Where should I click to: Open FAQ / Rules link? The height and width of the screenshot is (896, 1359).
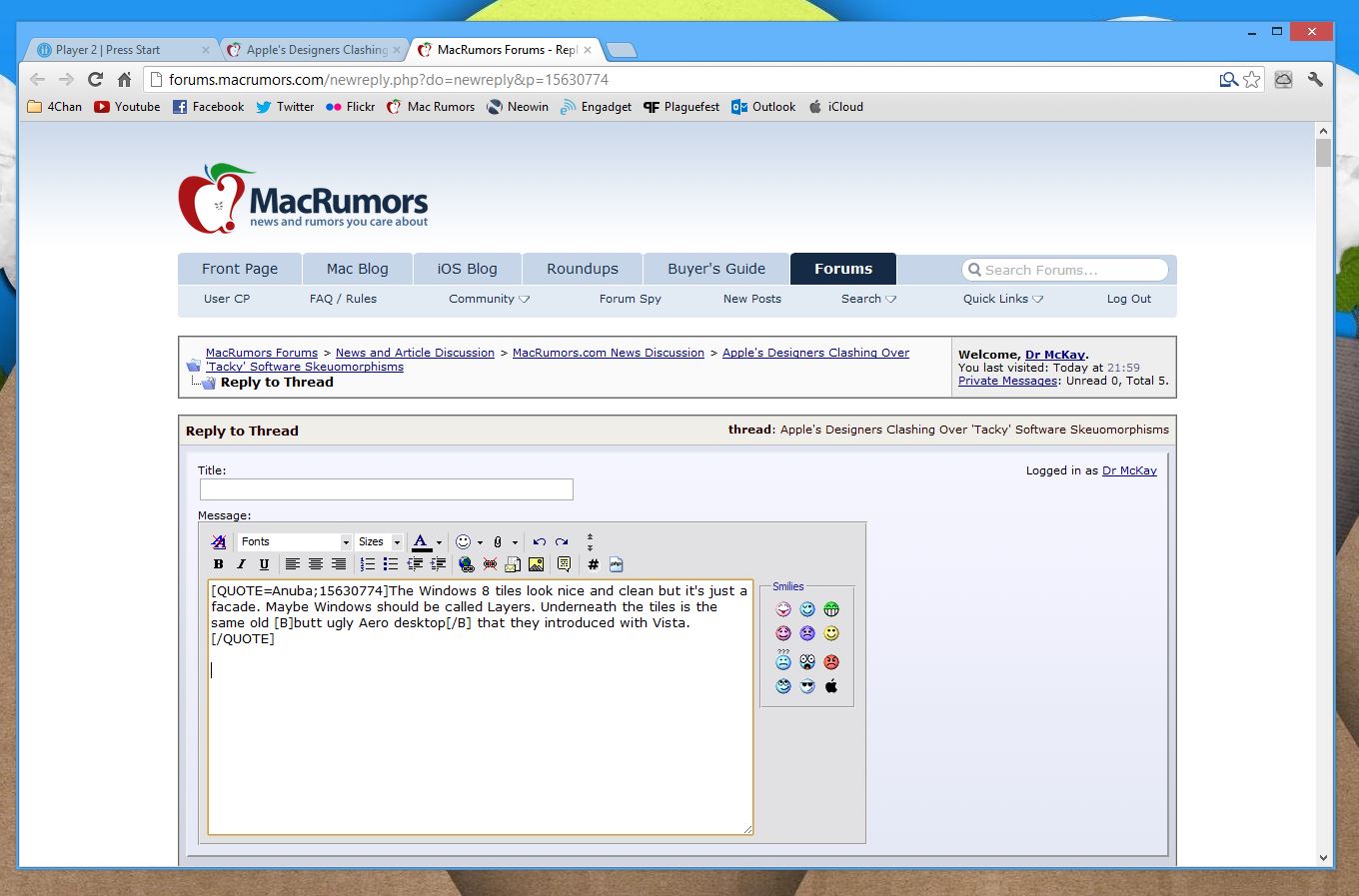[343, 299]
